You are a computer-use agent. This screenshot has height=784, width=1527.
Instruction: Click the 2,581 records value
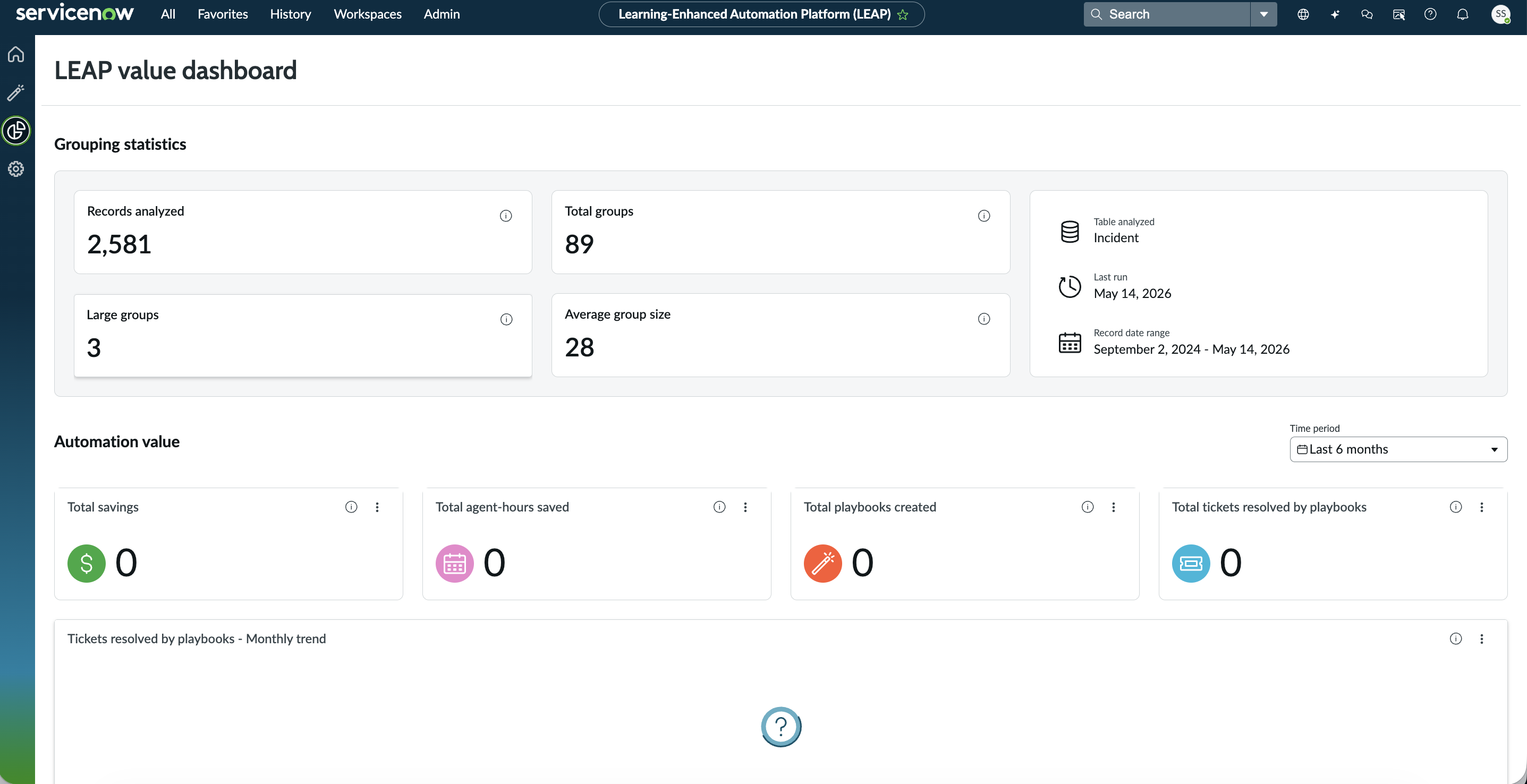119,244
